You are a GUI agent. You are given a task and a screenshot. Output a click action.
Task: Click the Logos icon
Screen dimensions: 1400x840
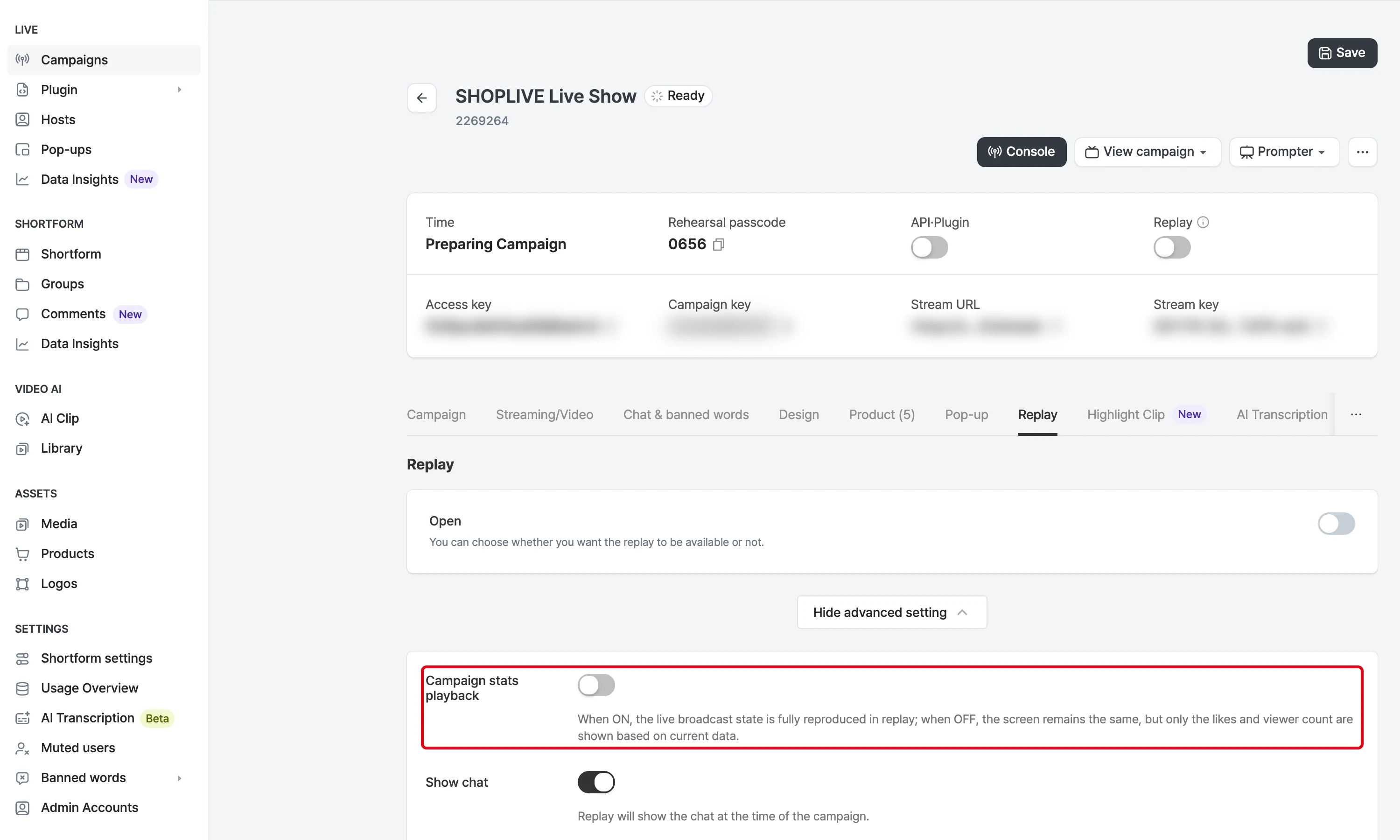[x=22, y=584]
